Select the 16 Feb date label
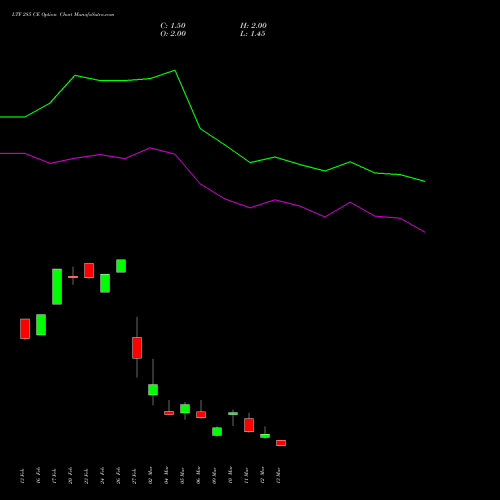500x500 pixels. pos(38,475)
